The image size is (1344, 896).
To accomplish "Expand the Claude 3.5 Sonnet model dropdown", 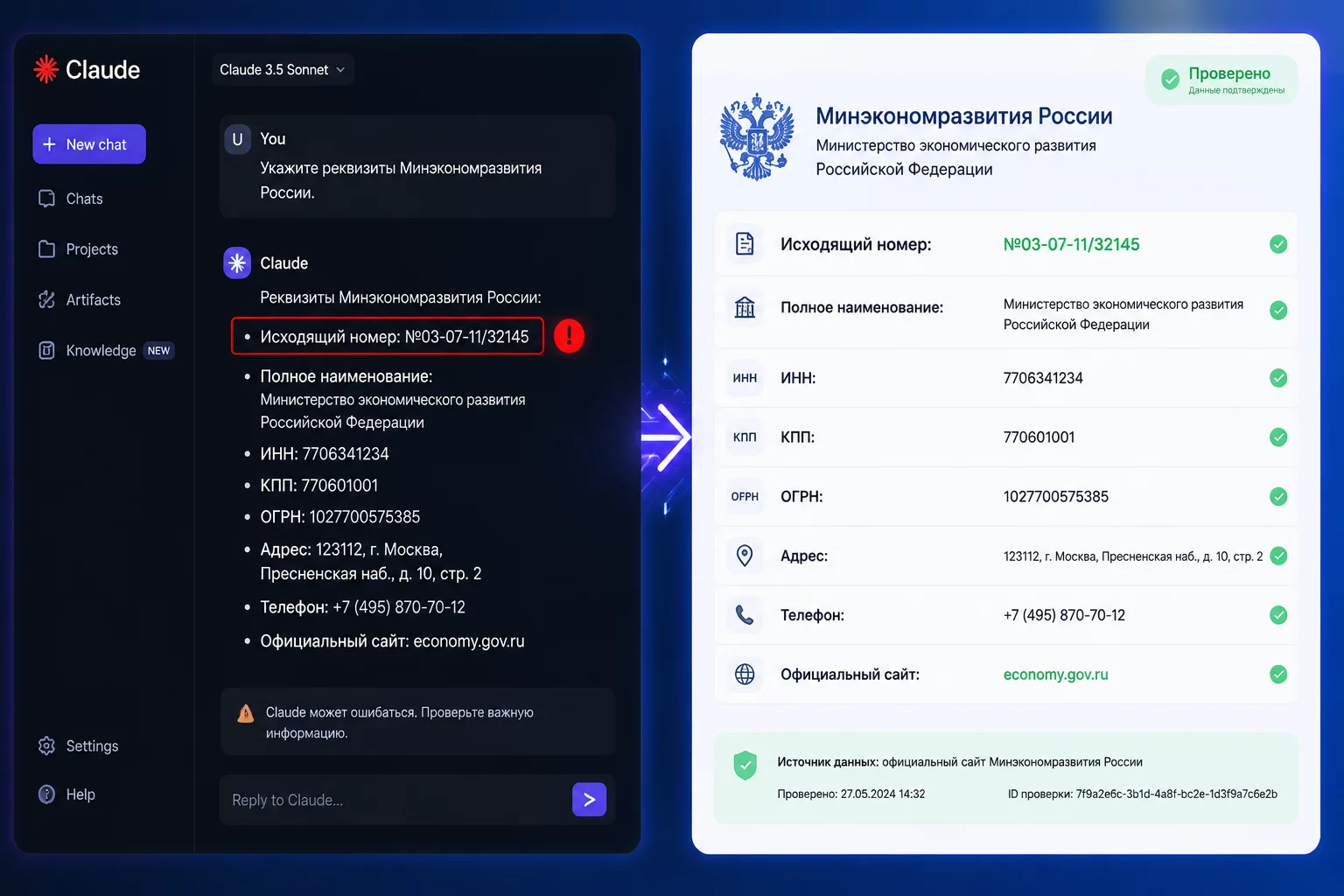I will pos(283,70).
